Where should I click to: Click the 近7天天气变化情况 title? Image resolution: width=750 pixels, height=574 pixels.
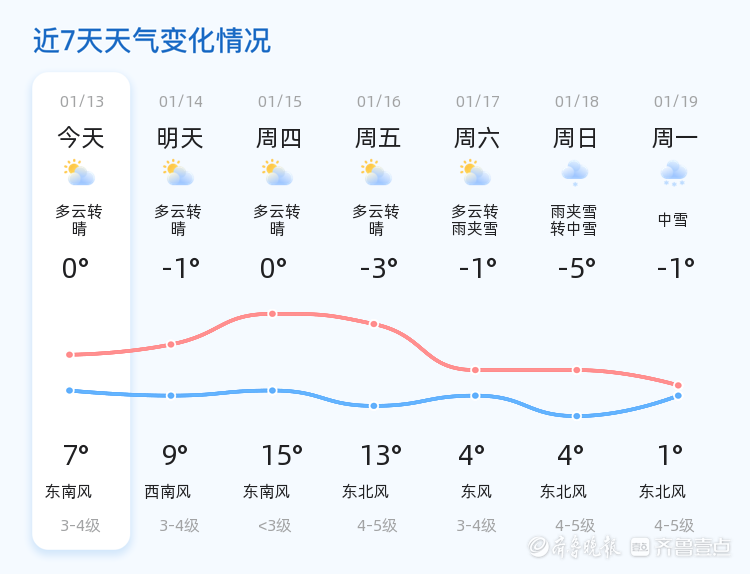coord(152,41)
